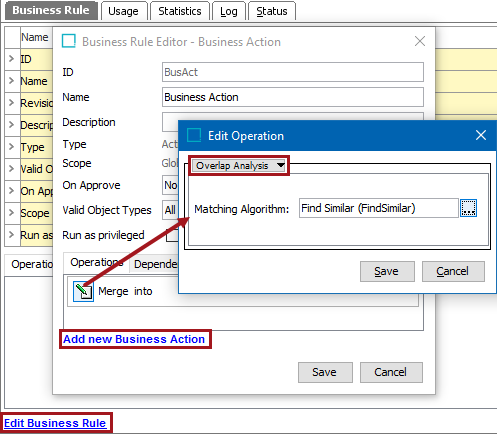Viewport: 497px width, 434px height.
Task: Expand the Type row chevron
Action: tap(12, 147)
